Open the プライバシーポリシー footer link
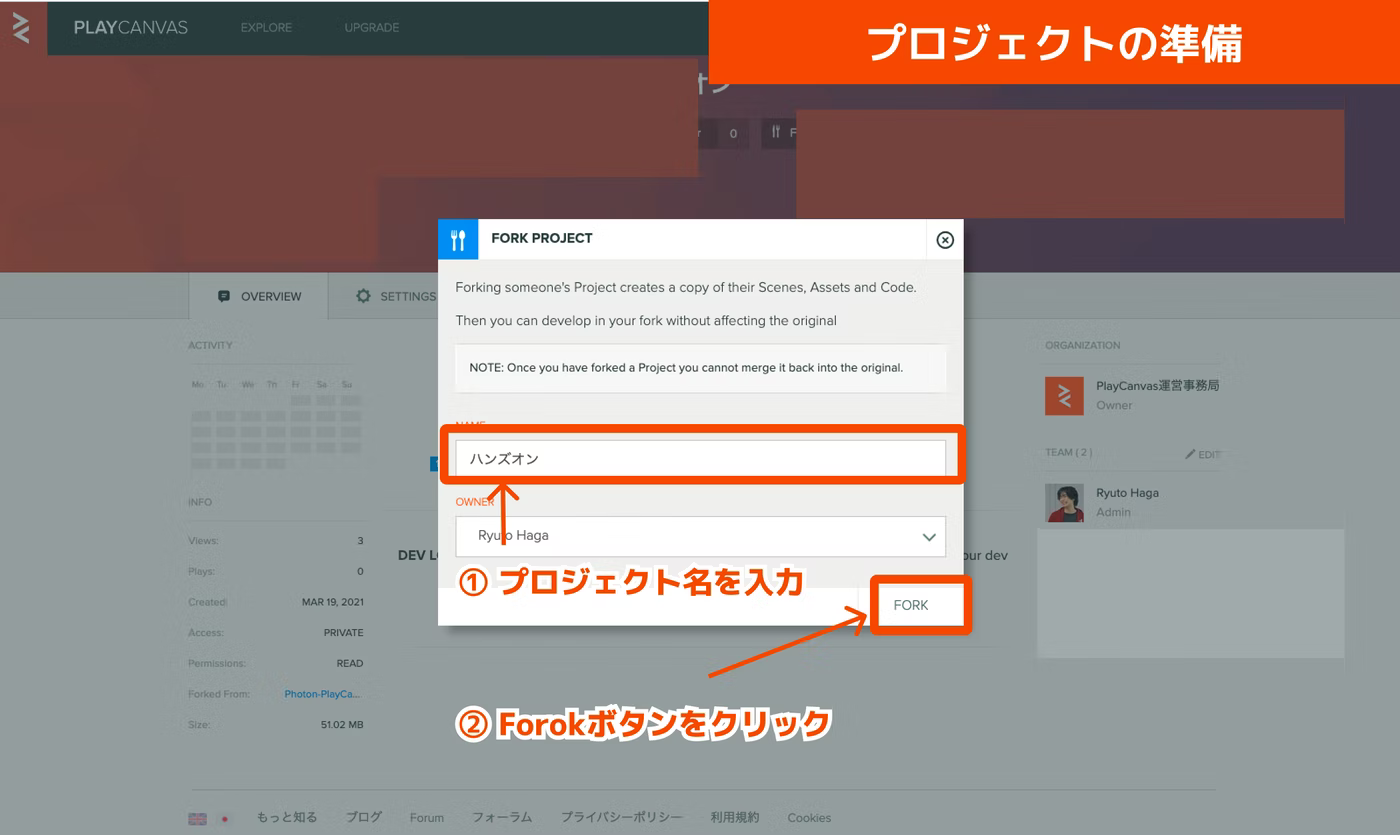Image resolution: width=1400 pixels, height=835 pixels. [x=622, y=817]
